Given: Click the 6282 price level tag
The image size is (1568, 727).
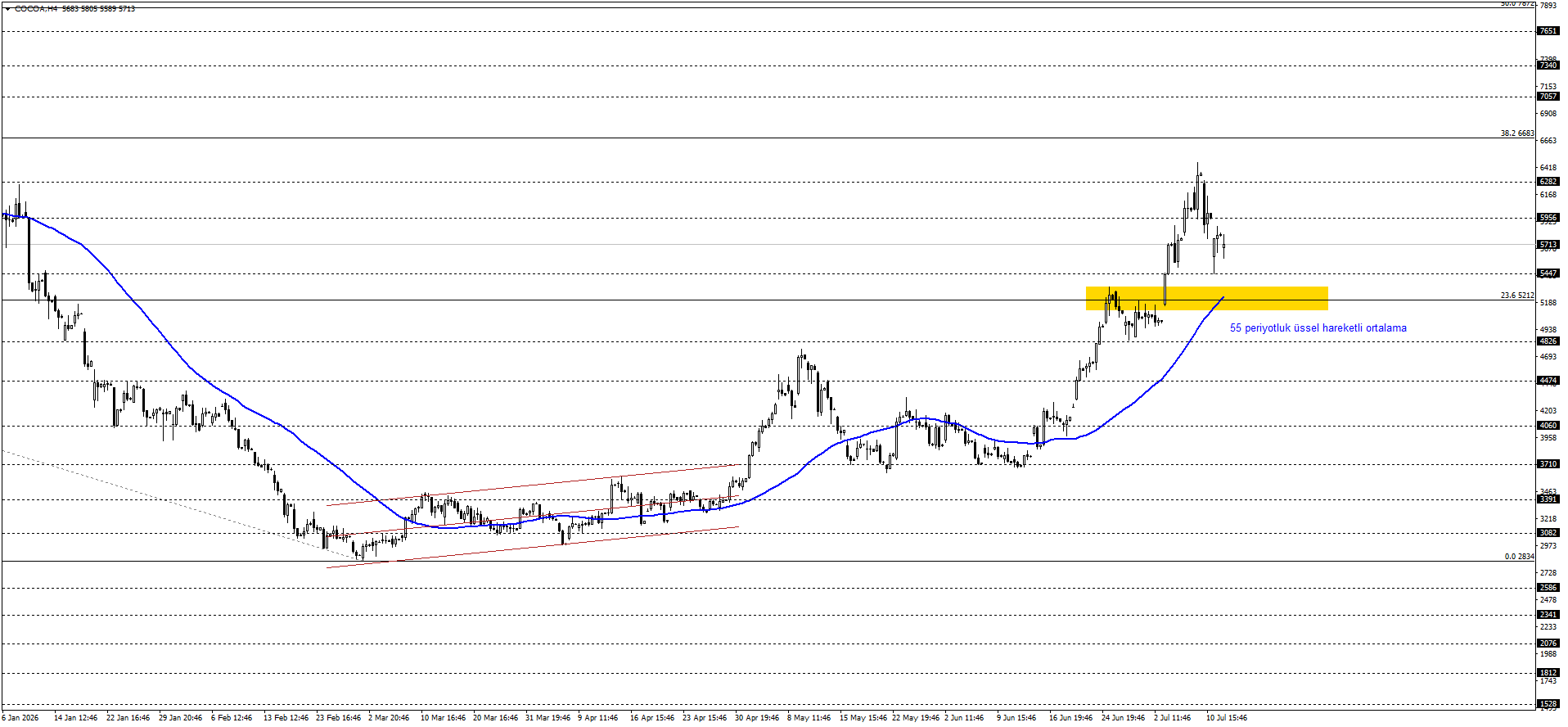Looking at the screenshot, I should coord(1548,182).
